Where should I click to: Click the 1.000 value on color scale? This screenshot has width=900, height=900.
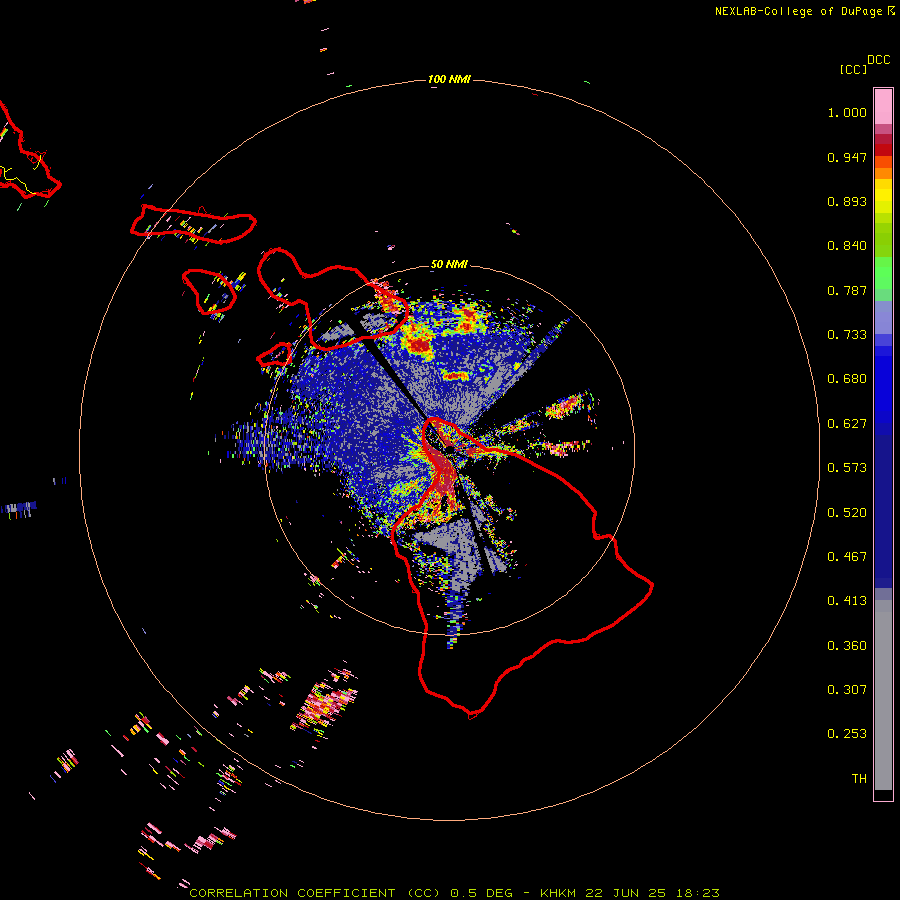coord(847,112)
